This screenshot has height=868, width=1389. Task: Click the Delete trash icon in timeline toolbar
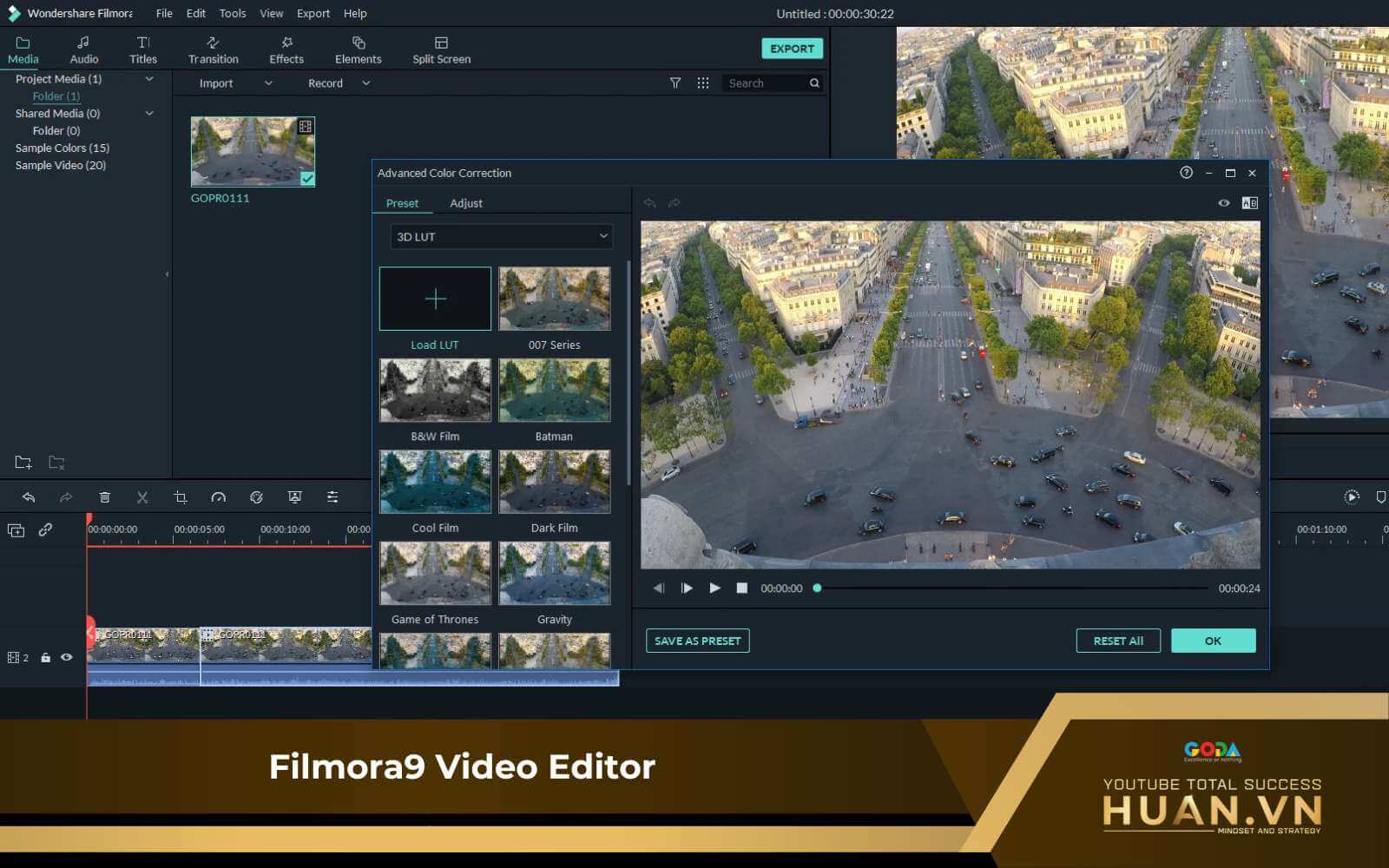click(104, 497)
